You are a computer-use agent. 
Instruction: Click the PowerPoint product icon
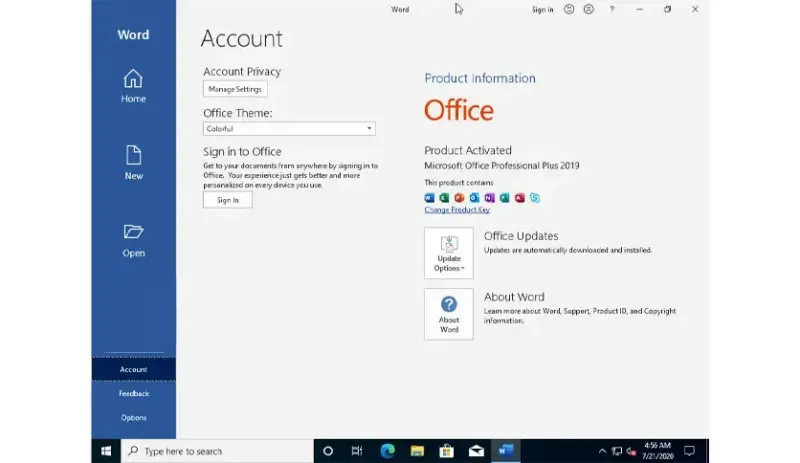(459, 198)
